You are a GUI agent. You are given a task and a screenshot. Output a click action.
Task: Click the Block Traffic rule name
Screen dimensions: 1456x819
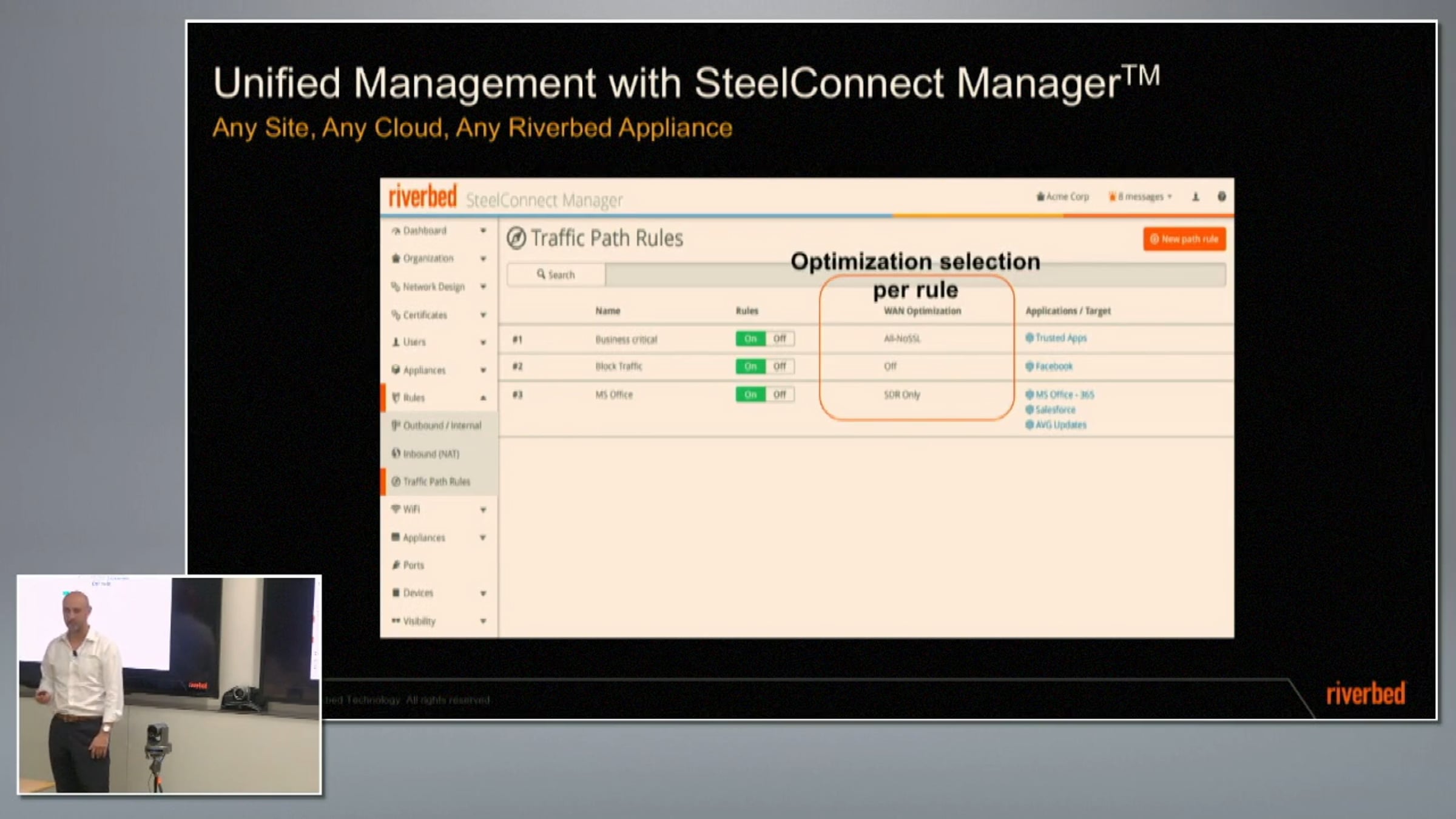pos(619,366)
